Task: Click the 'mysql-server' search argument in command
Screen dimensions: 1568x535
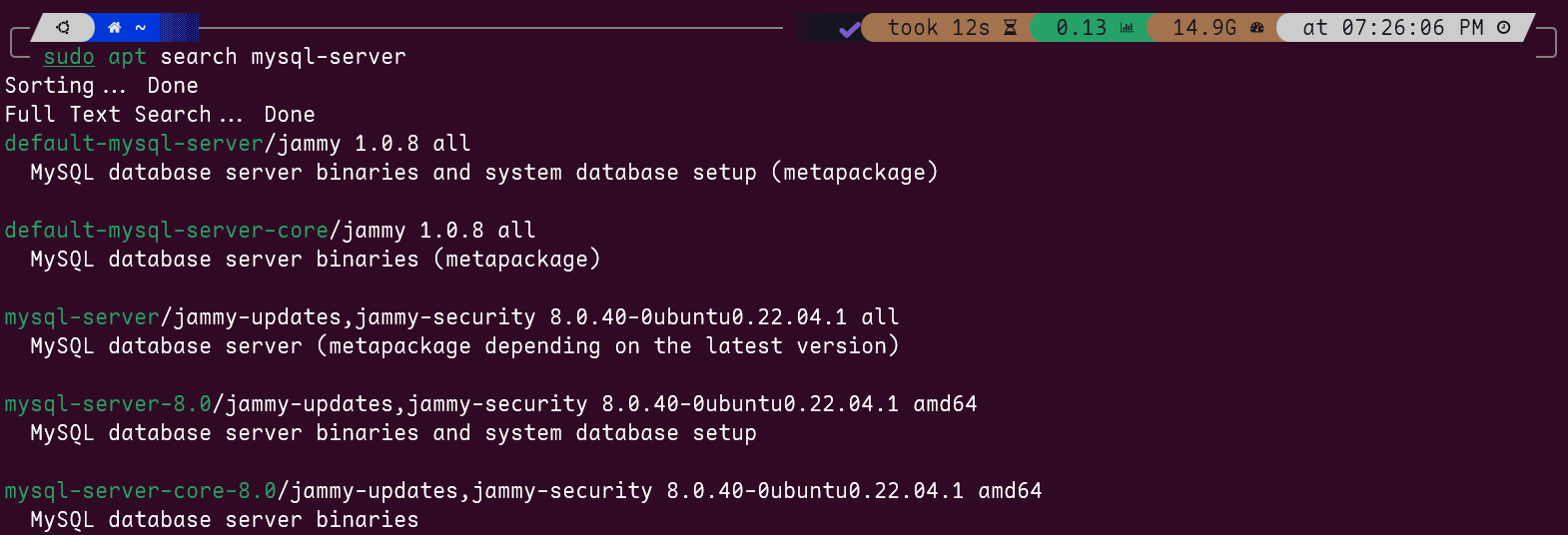Action: point(329,57)
